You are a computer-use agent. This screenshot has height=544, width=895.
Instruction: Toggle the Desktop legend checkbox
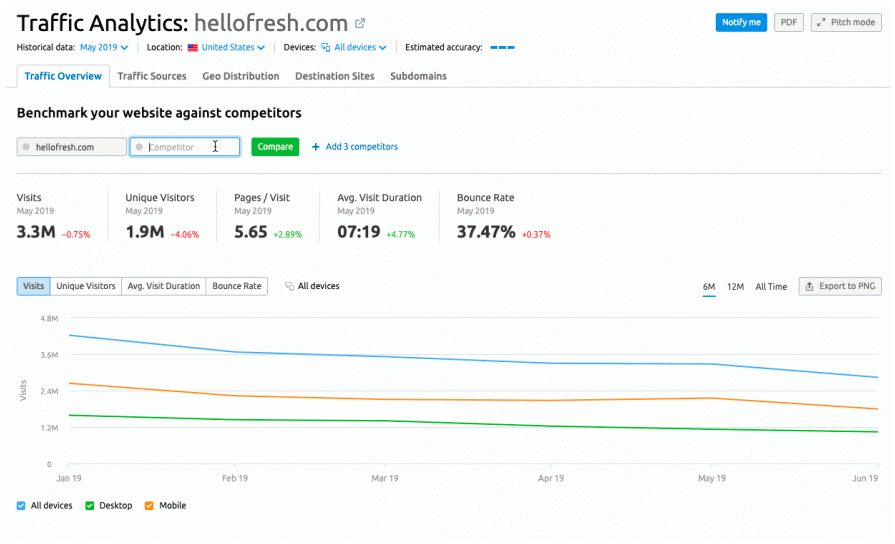pyautogui.click(x=90, y=506)
